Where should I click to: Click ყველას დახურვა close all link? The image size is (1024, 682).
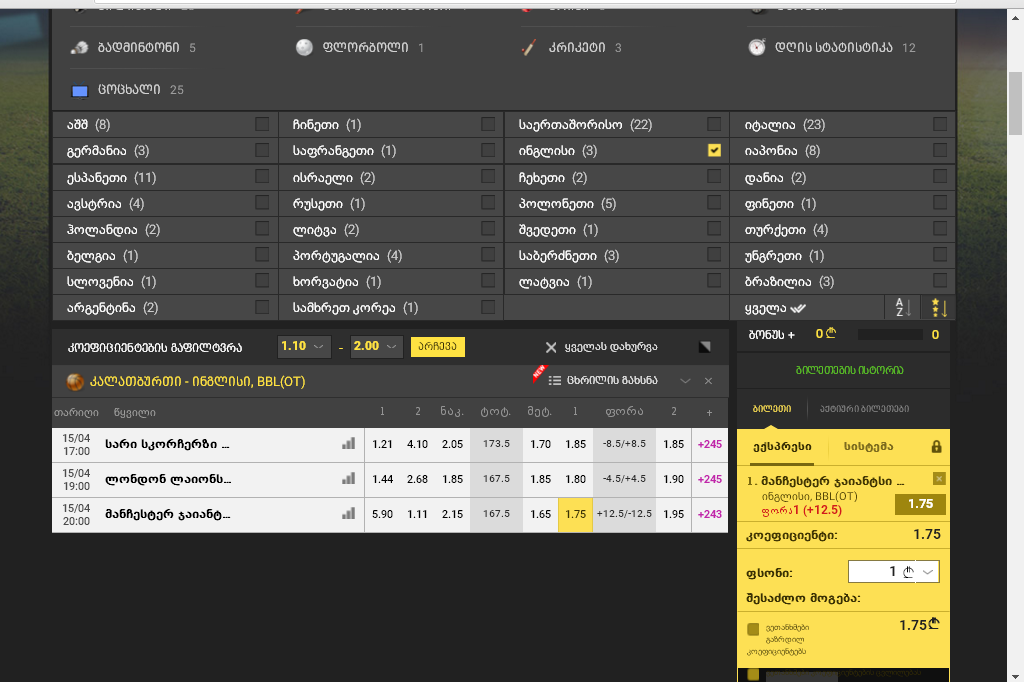coord(611,347)
